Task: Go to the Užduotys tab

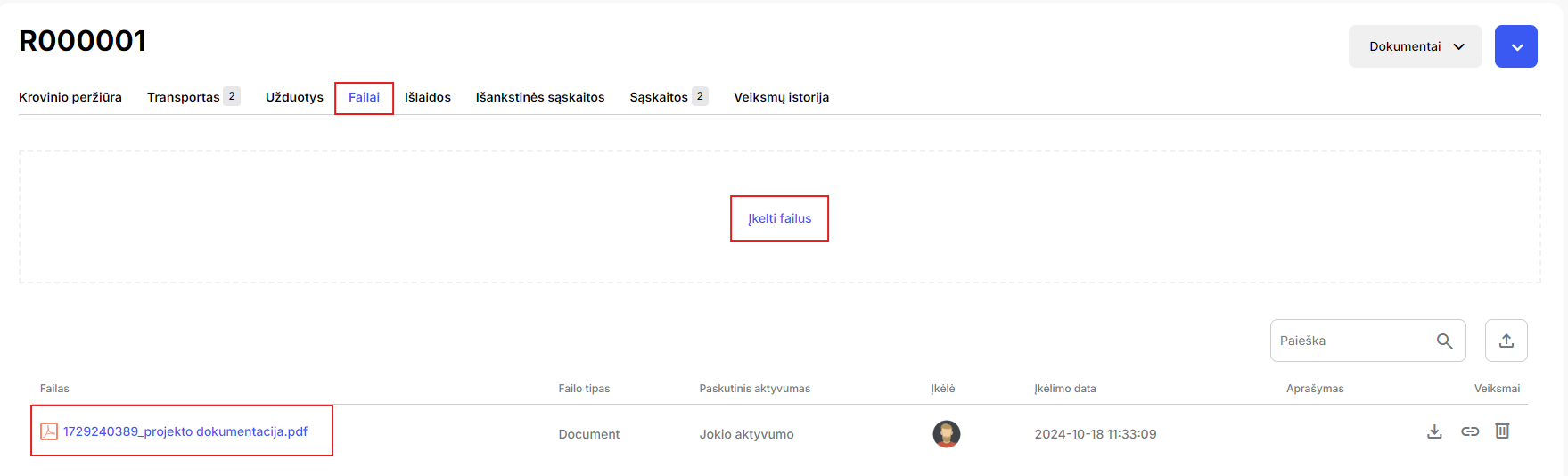Action: [x=294, y=97]
